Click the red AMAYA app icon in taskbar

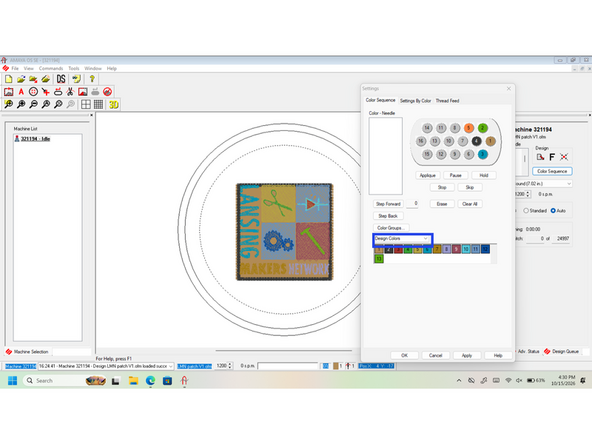coord(184,381)
